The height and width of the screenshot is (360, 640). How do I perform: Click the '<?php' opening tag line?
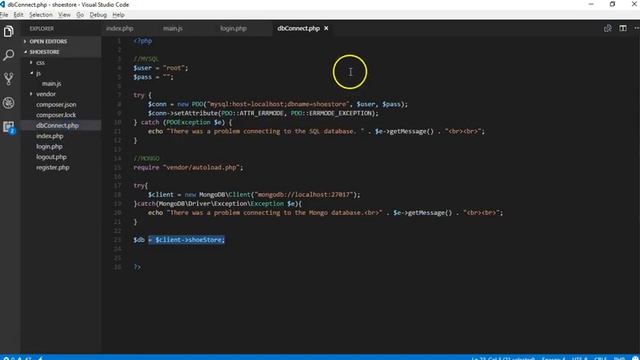point(143,41)
